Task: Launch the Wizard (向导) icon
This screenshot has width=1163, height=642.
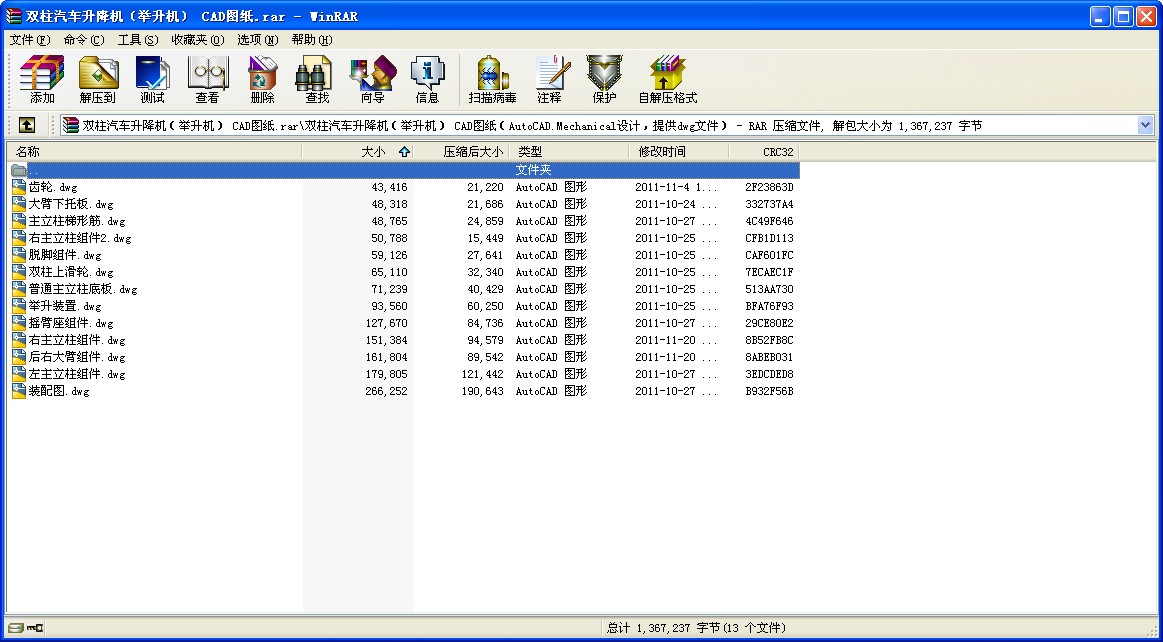Action: [x=372, y=79]
